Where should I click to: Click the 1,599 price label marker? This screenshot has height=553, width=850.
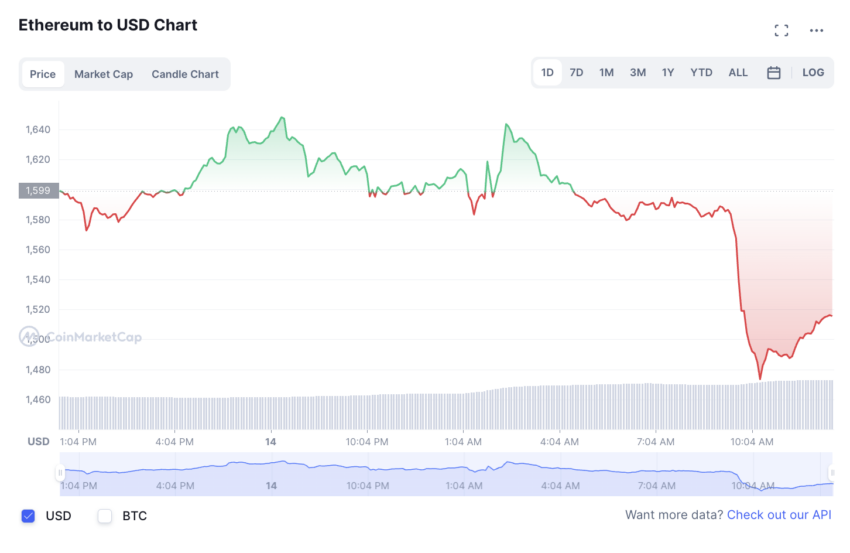click(x=38, y=190)
